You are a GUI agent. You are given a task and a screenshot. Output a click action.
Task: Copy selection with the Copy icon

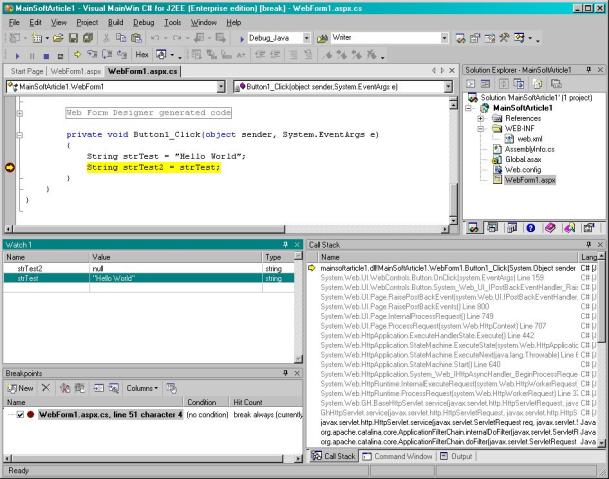pos(121,38)
